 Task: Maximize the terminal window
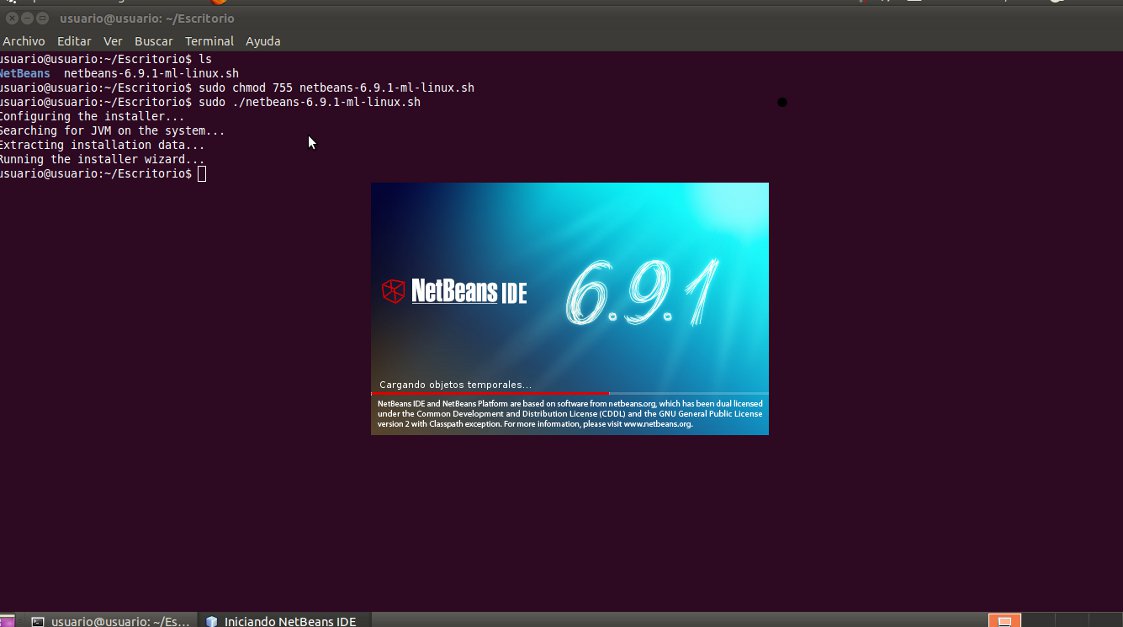[43, 18]
